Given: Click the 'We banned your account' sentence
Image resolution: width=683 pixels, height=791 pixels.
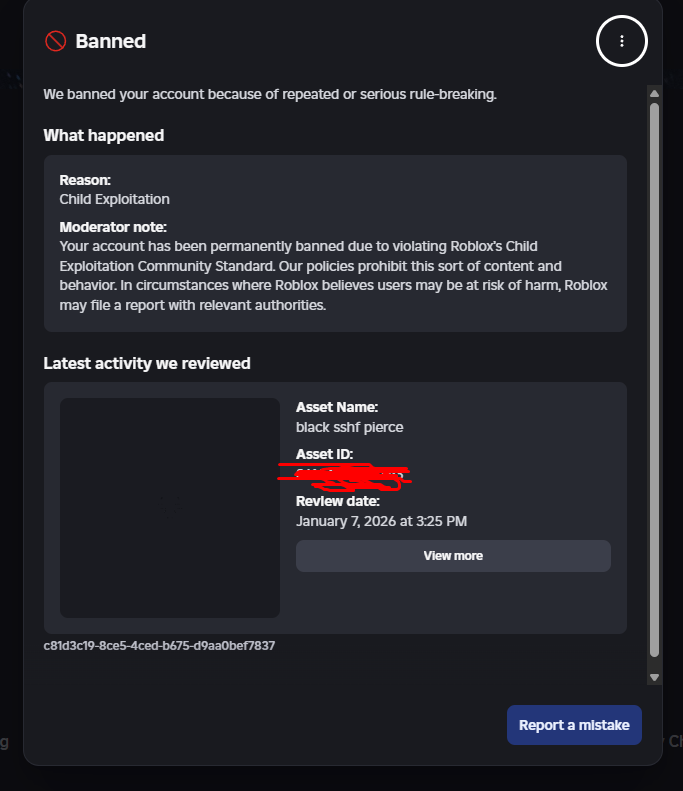Looking at the screenshot, I should [270, 94].
